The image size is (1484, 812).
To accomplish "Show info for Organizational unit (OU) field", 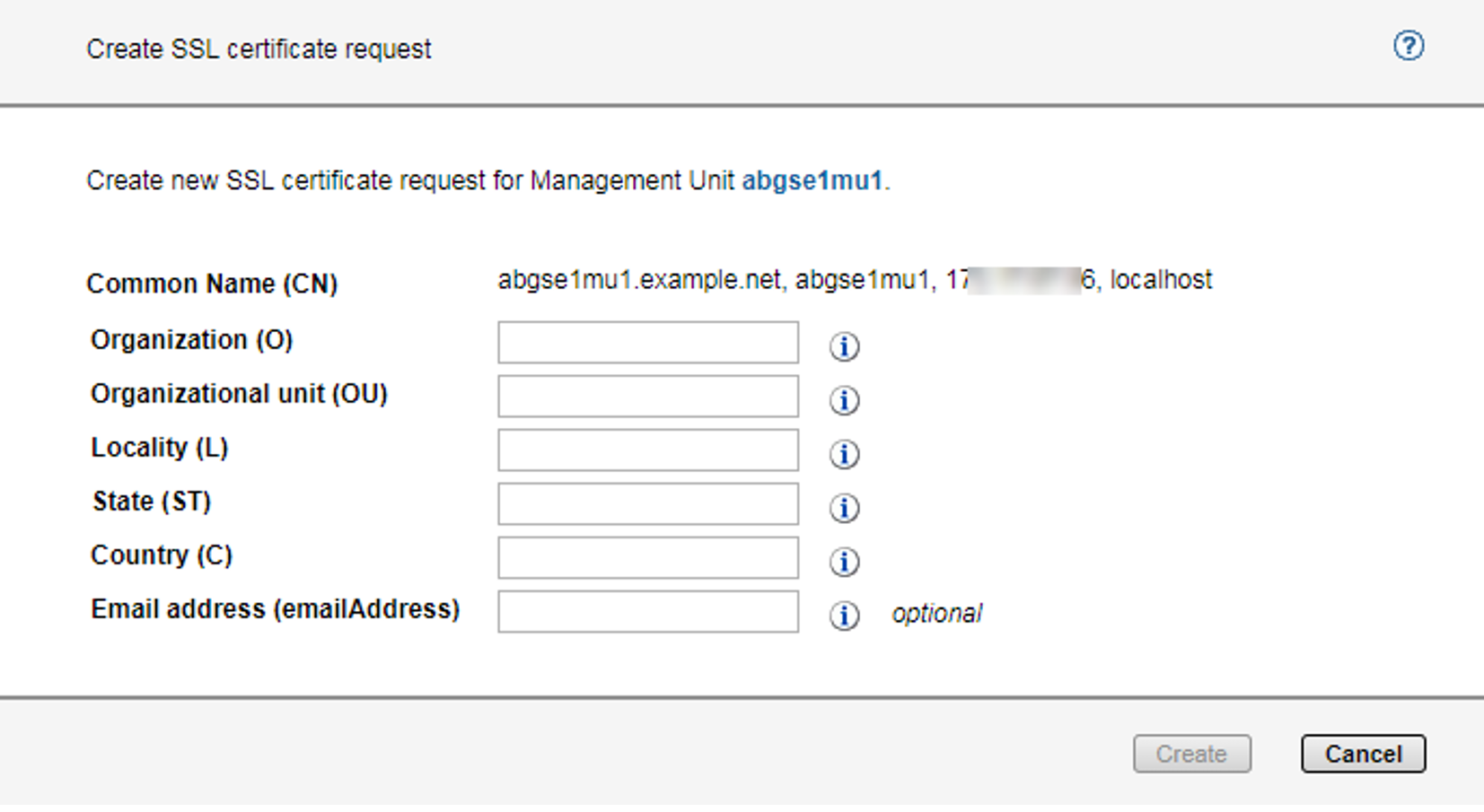I will pyautogui.click(x=844, y=400).
